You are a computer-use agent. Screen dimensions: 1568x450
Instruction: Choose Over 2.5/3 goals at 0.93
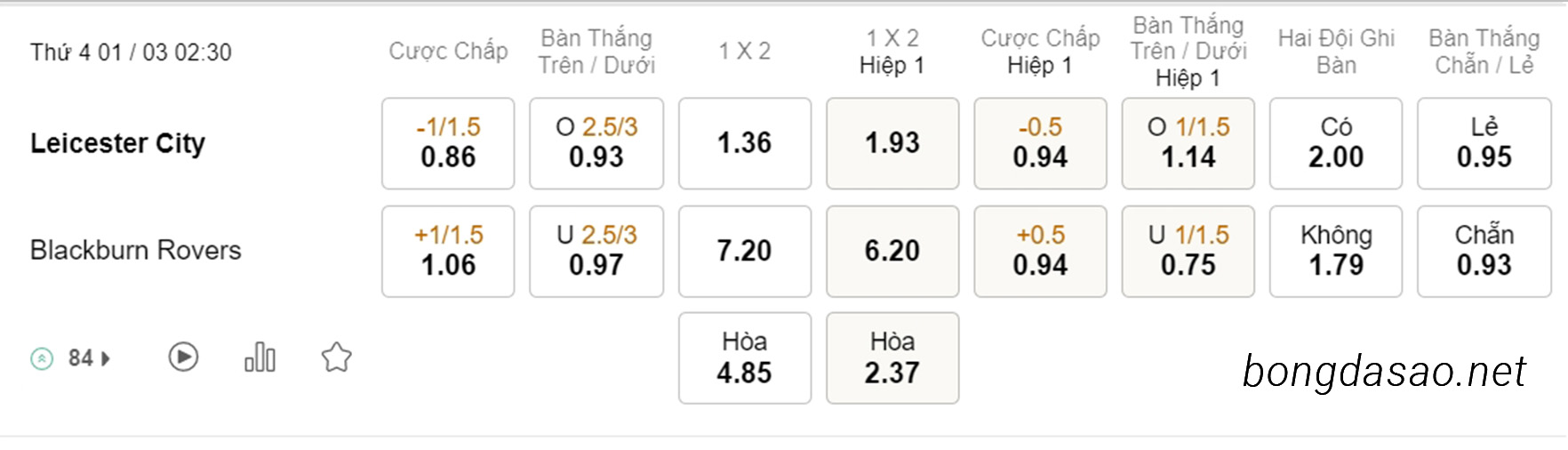point(596,143)
